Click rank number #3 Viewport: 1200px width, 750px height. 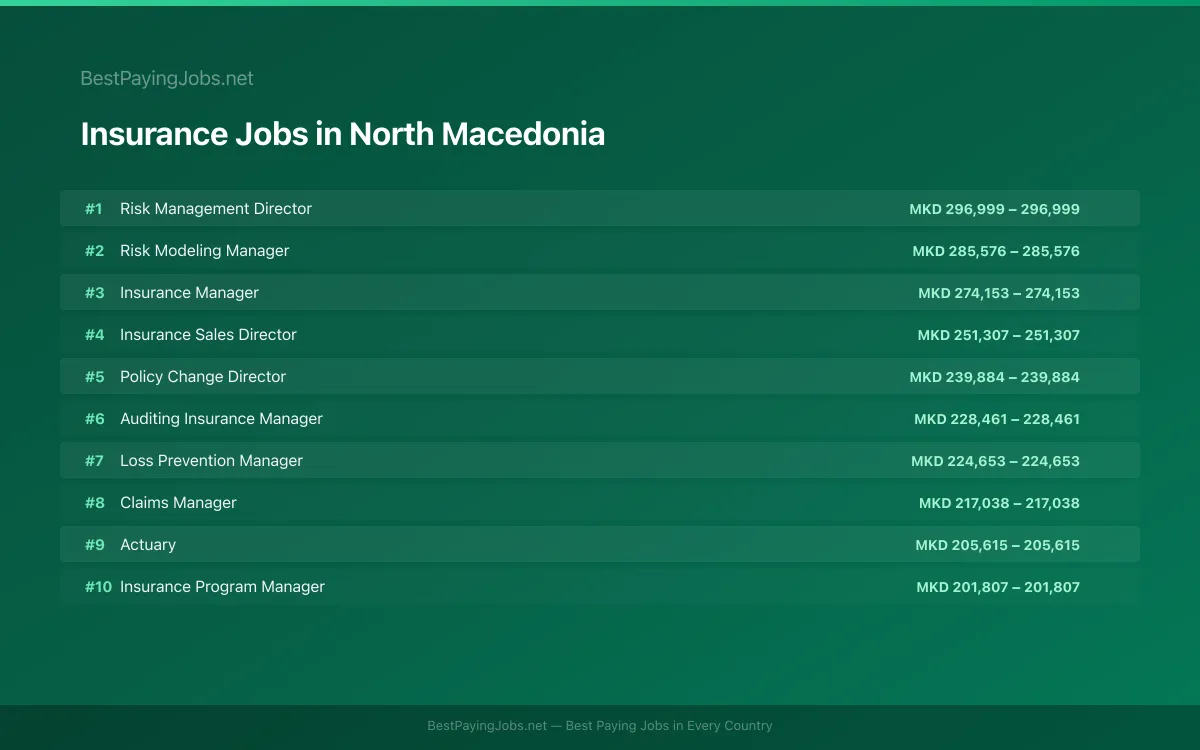(x=94, y=293)
